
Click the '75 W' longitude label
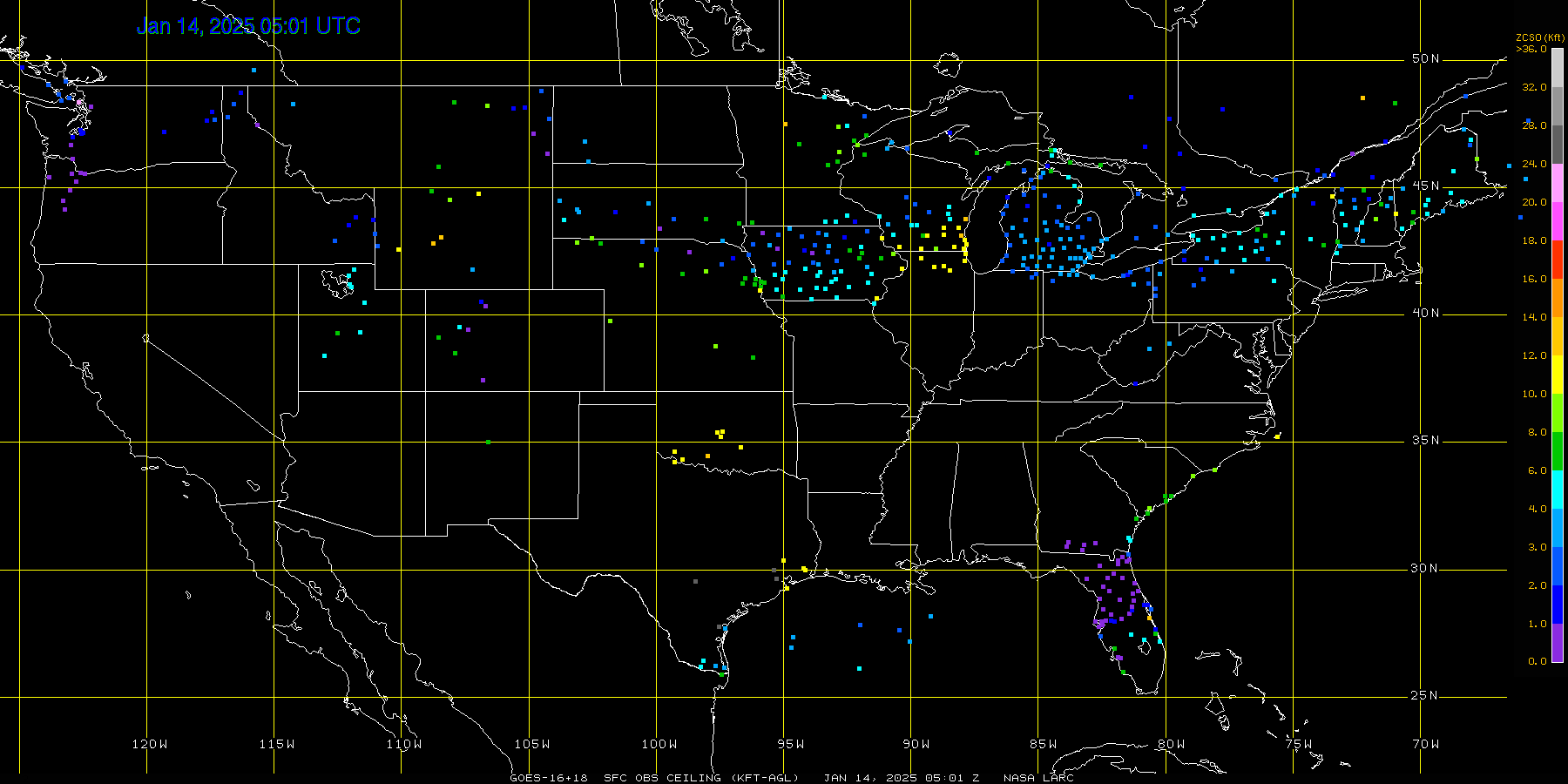tap(1298, 744)
